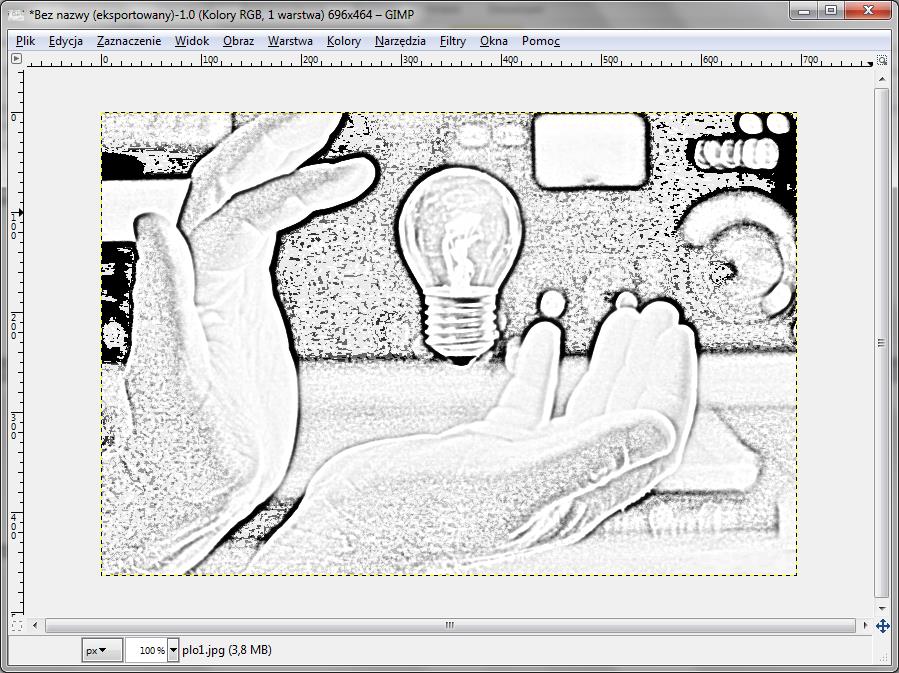Click the status bar text plo1.jpg (3,8 MB)
Screen dimensions: 899x673
[x=227, y=650]
